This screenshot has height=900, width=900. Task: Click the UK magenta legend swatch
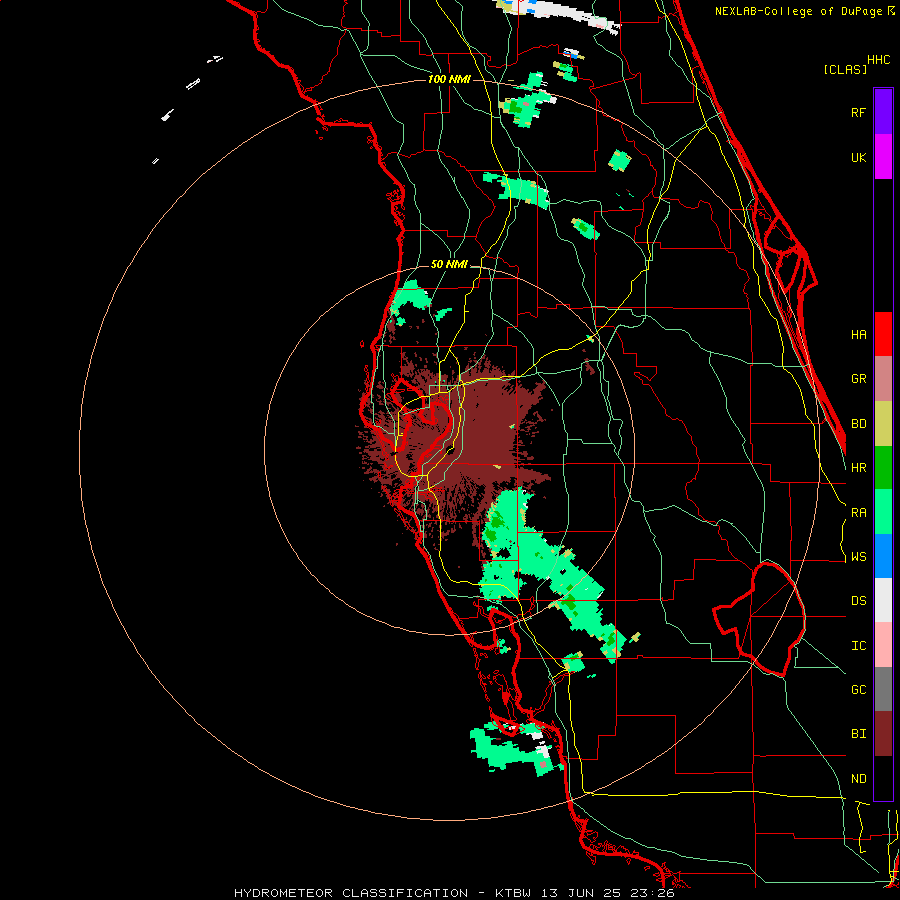pyautogui.click(x=883, y=157)
